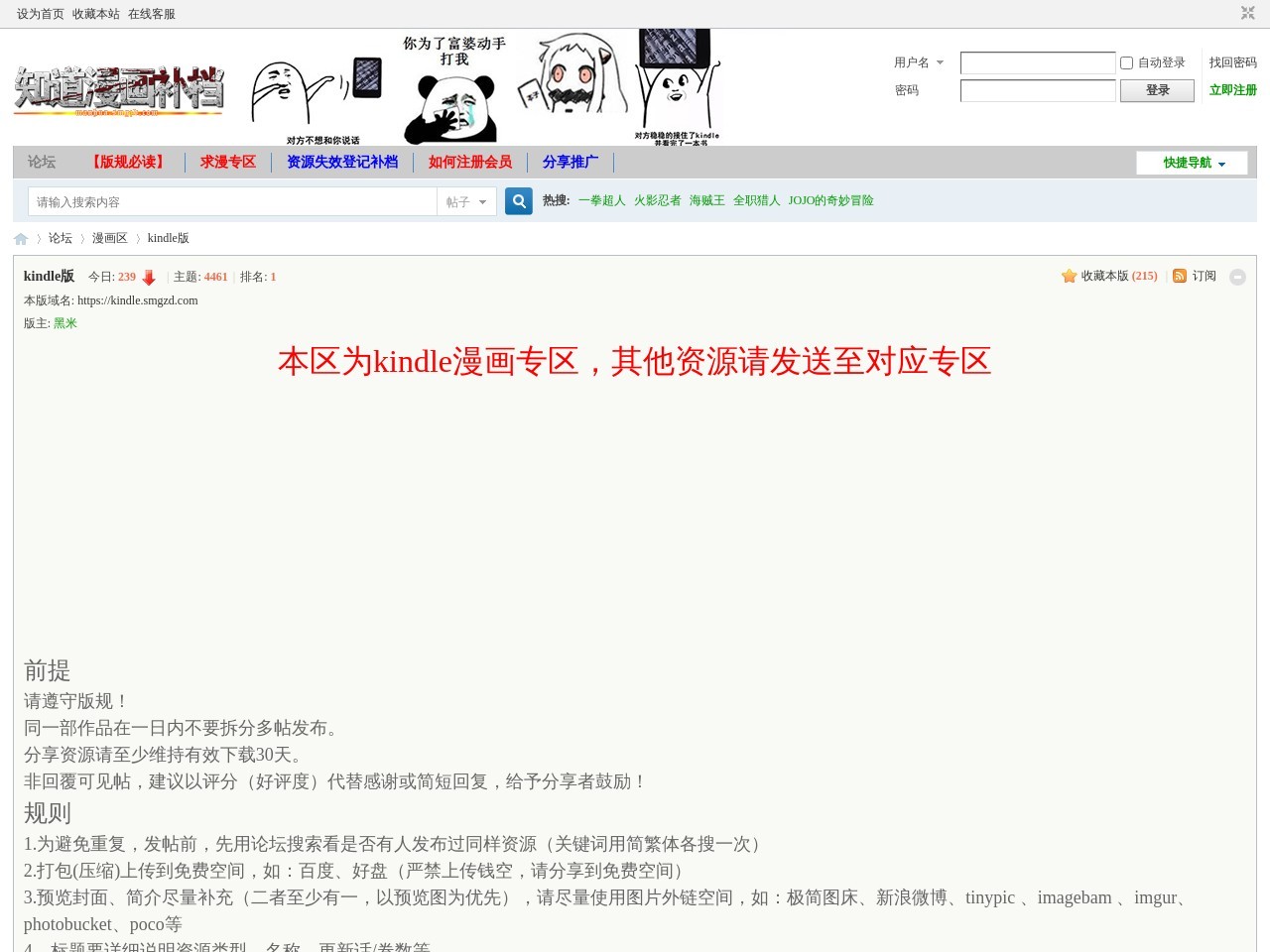The image size is (1270, 952).
Task: Open the 用户名 username type dropdown
Action: [x=941, y=62]
